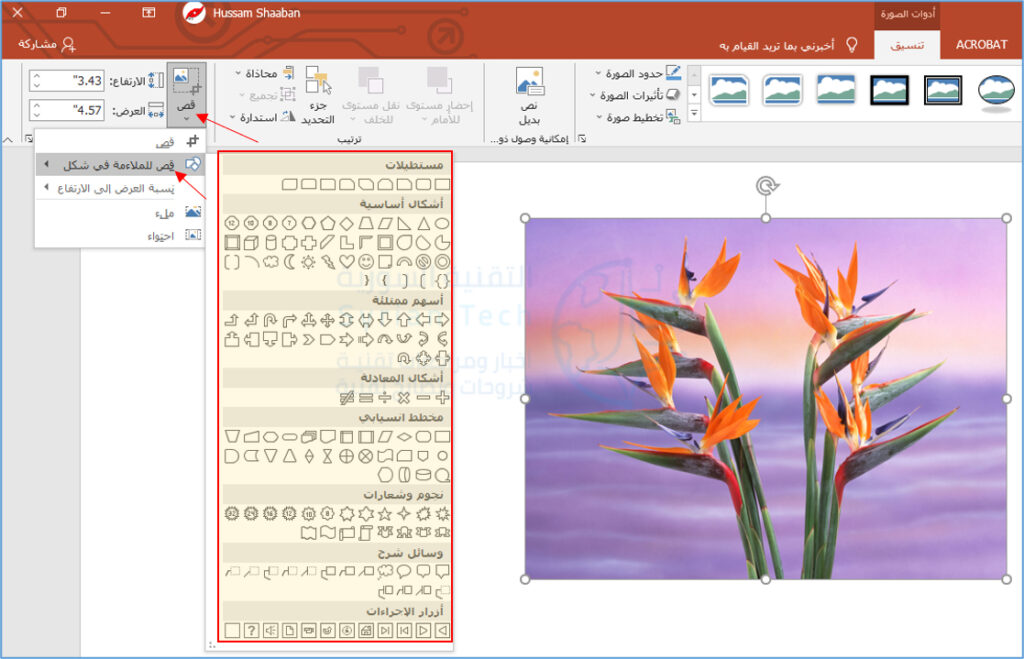Image resolution: width=1024 pixels, height=659 pixels.
Task: Select the oval shape under أشكال أساسية
Action: [442, 223]
